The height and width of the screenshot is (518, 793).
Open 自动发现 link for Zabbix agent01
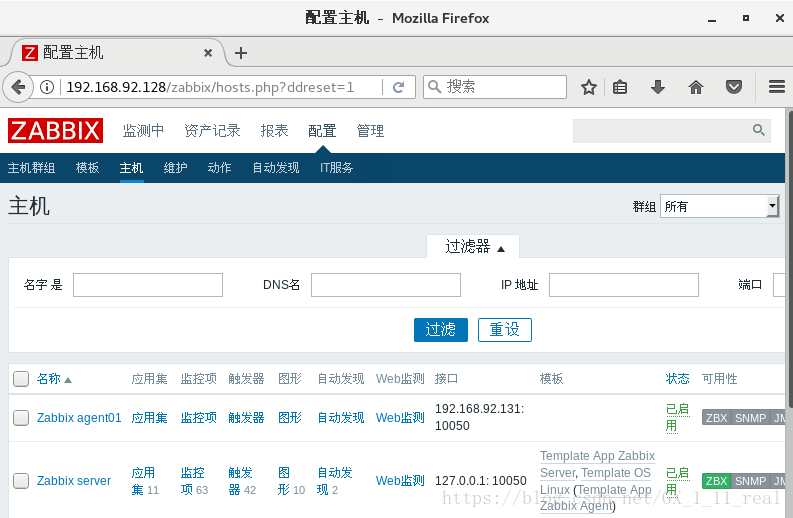pyautogui.click(x=341, y=418)
